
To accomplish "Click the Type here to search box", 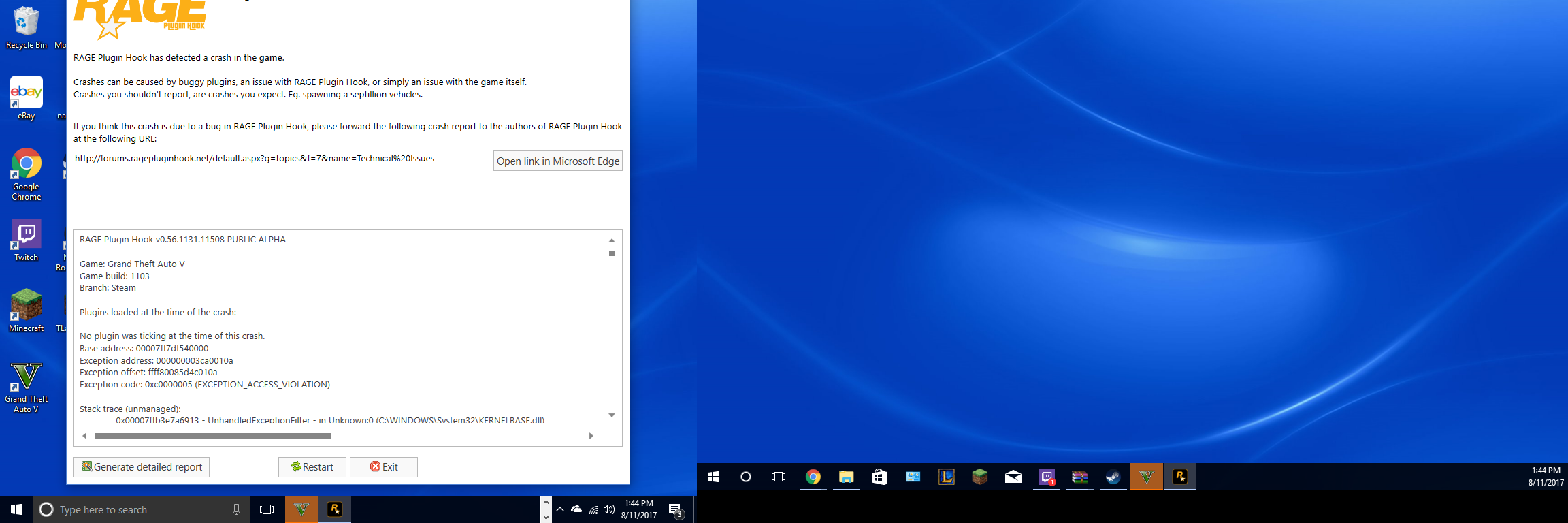I will click(x=136, y=509).
